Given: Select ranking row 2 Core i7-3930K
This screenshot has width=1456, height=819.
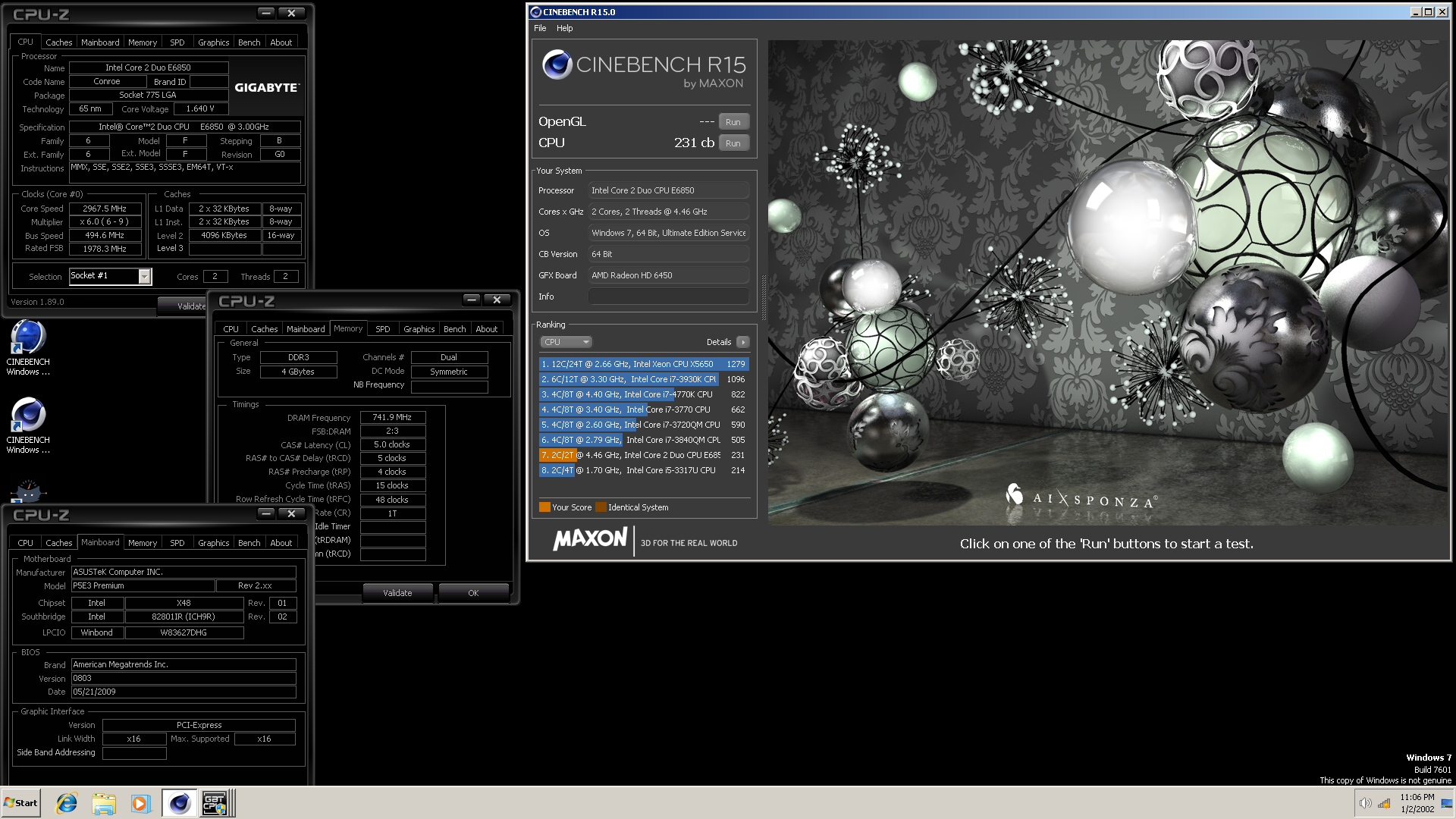Looking at the screenshot, I should 644,379.
